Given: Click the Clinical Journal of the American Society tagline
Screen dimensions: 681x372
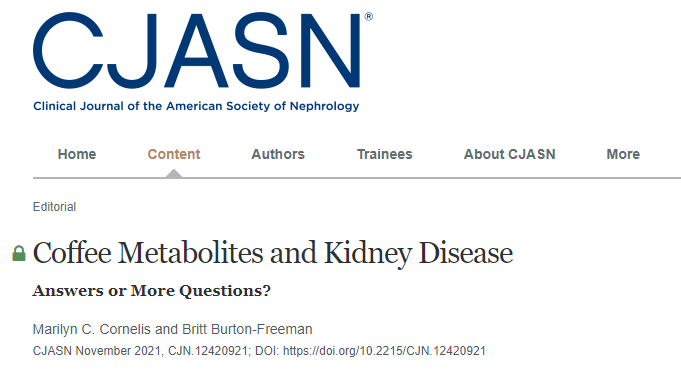Looking at the screenshot, I should pyautogui.click(x=196, y=106).
